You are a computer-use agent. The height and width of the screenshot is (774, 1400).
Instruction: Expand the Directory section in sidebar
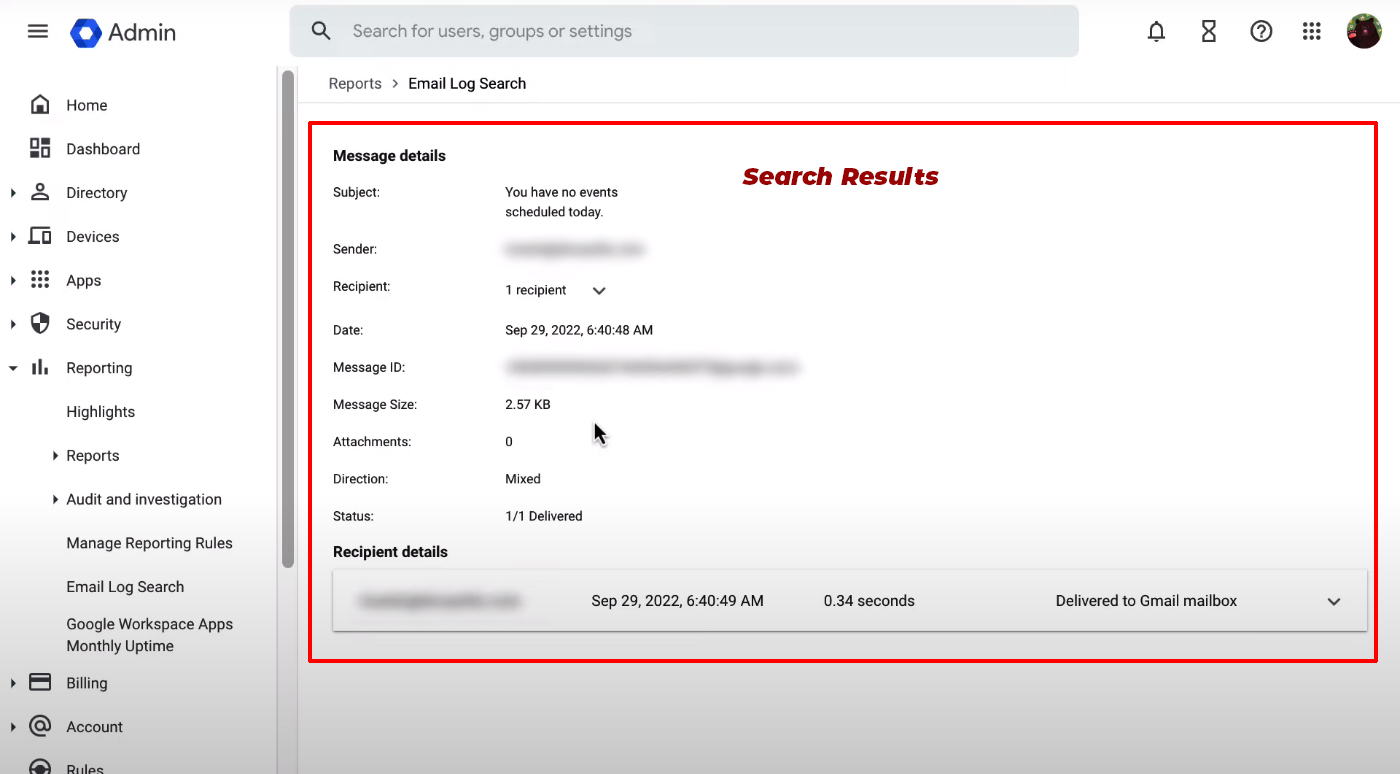pyautogui.click(x=14, y=192)
